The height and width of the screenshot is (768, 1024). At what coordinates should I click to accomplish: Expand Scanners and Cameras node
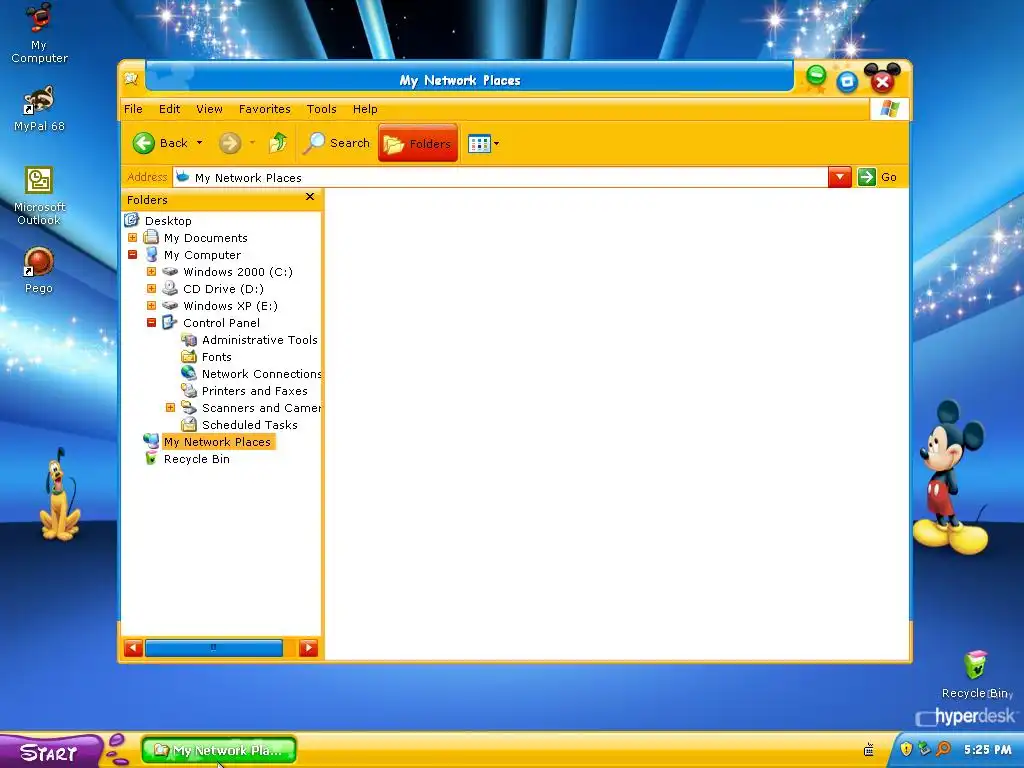[170, 408]
